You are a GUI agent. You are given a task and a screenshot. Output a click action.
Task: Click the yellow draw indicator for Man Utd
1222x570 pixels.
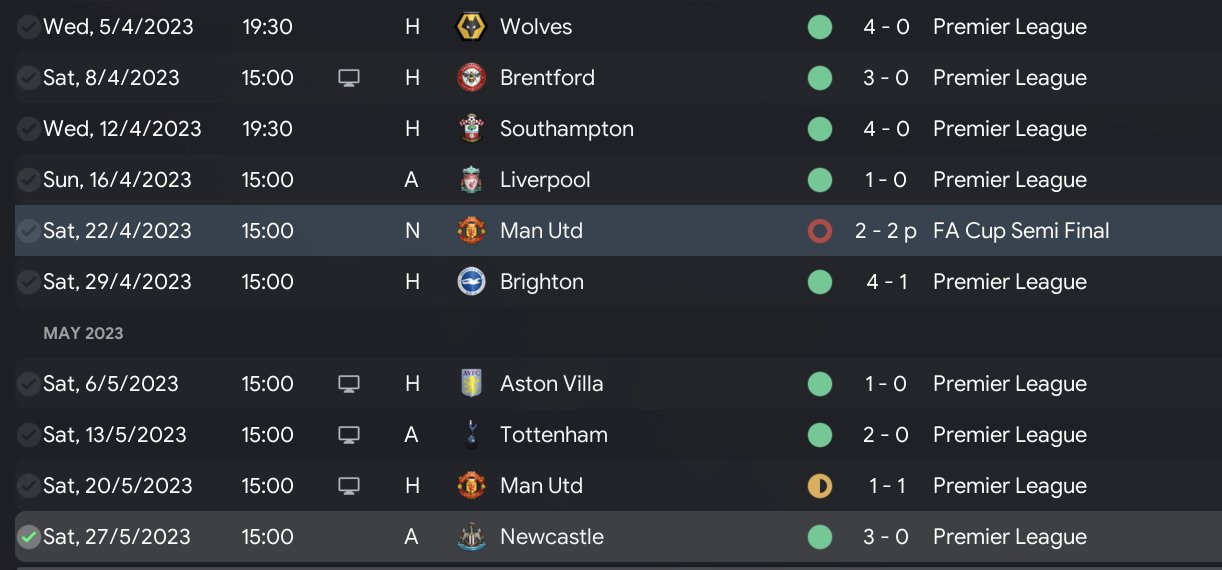[x=820, y=486]
